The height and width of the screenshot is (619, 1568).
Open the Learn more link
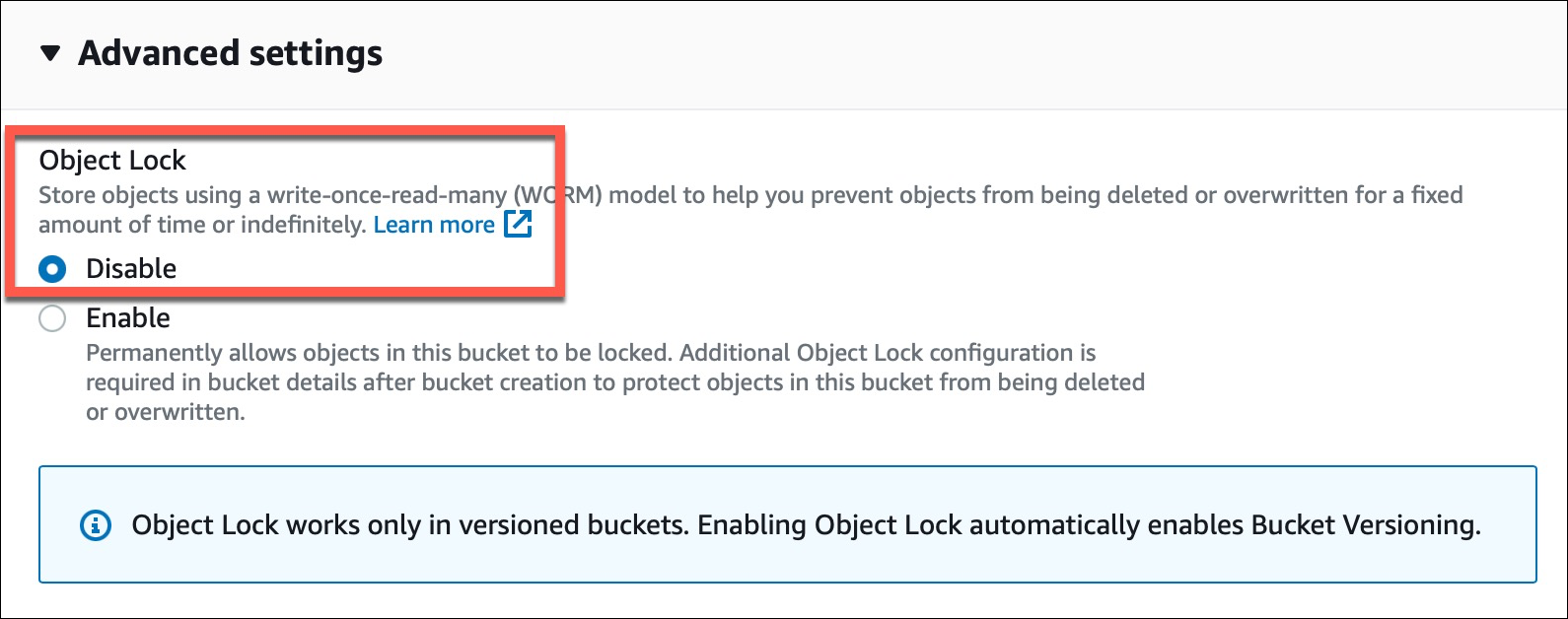[x=434, y=225]
